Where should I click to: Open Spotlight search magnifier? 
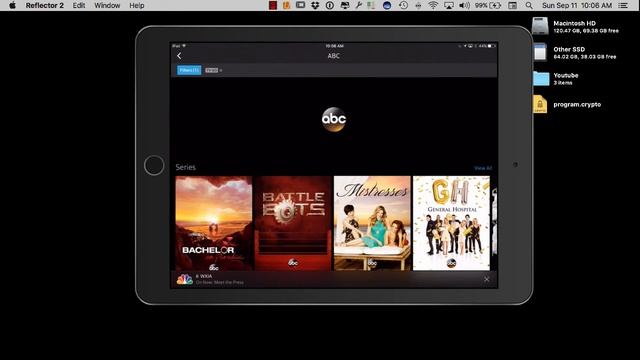(529, 5)
